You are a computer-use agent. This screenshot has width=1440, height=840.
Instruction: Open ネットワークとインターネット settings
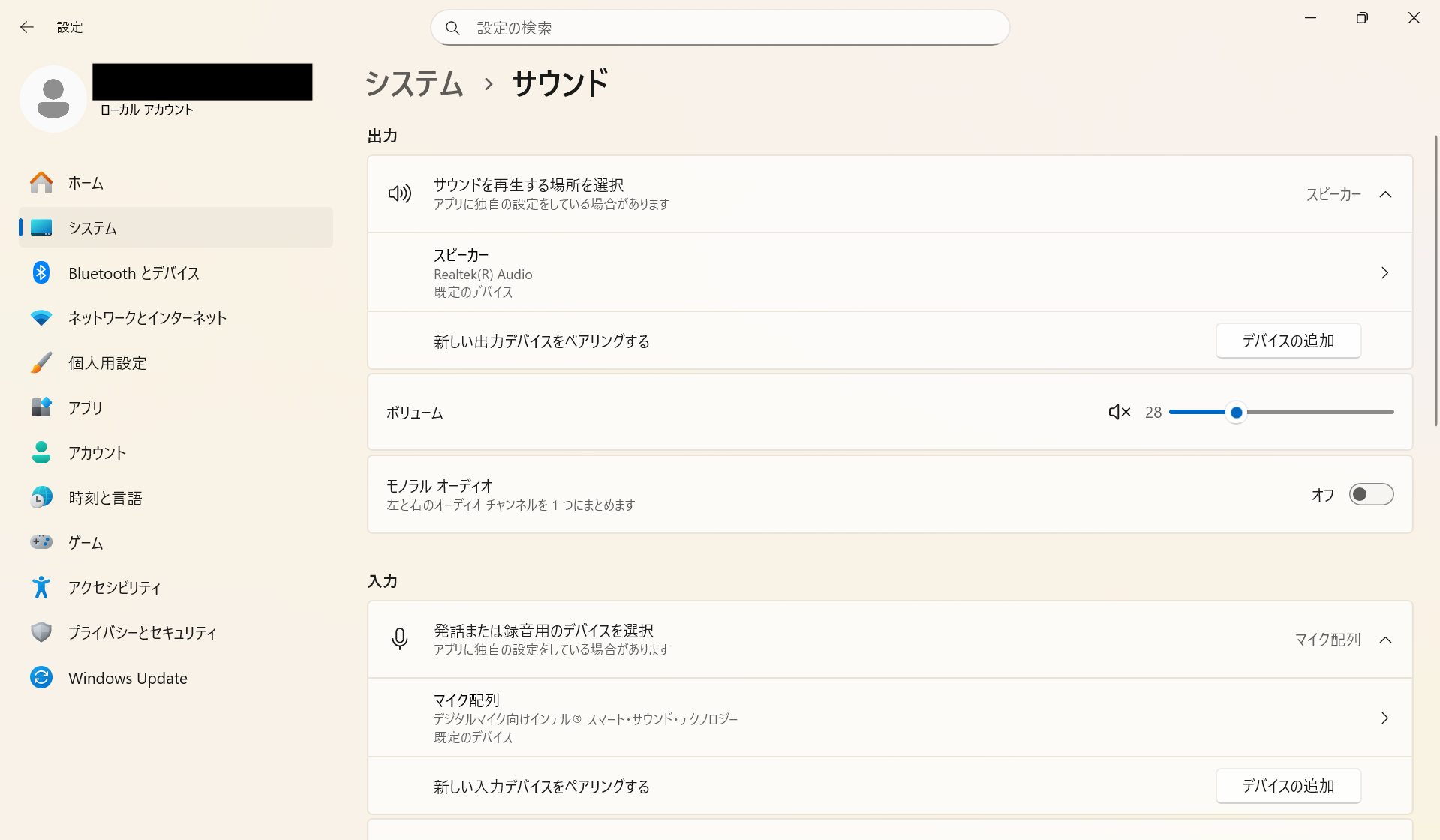[147, 318]
